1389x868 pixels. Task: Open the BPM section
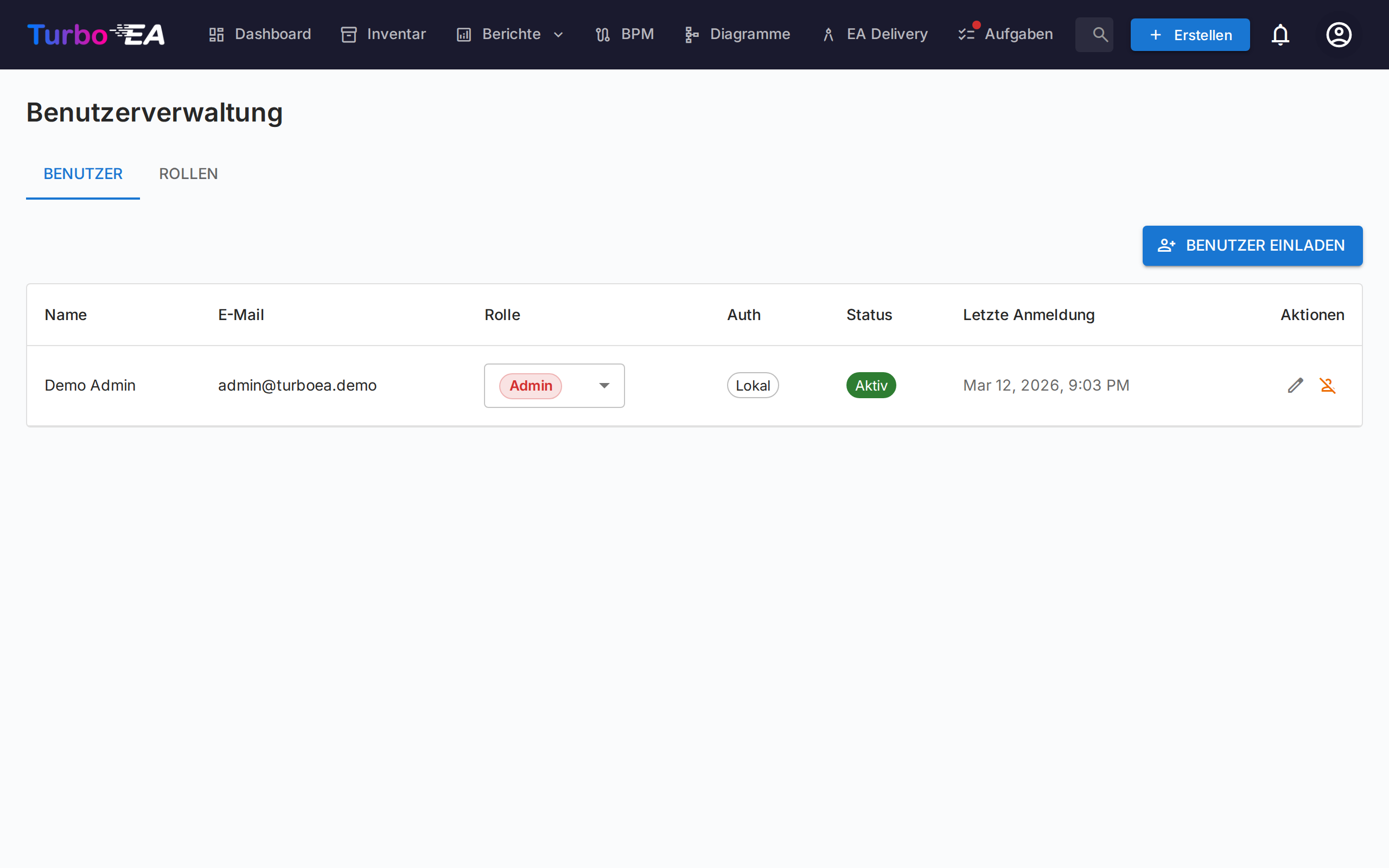(625, 34)
